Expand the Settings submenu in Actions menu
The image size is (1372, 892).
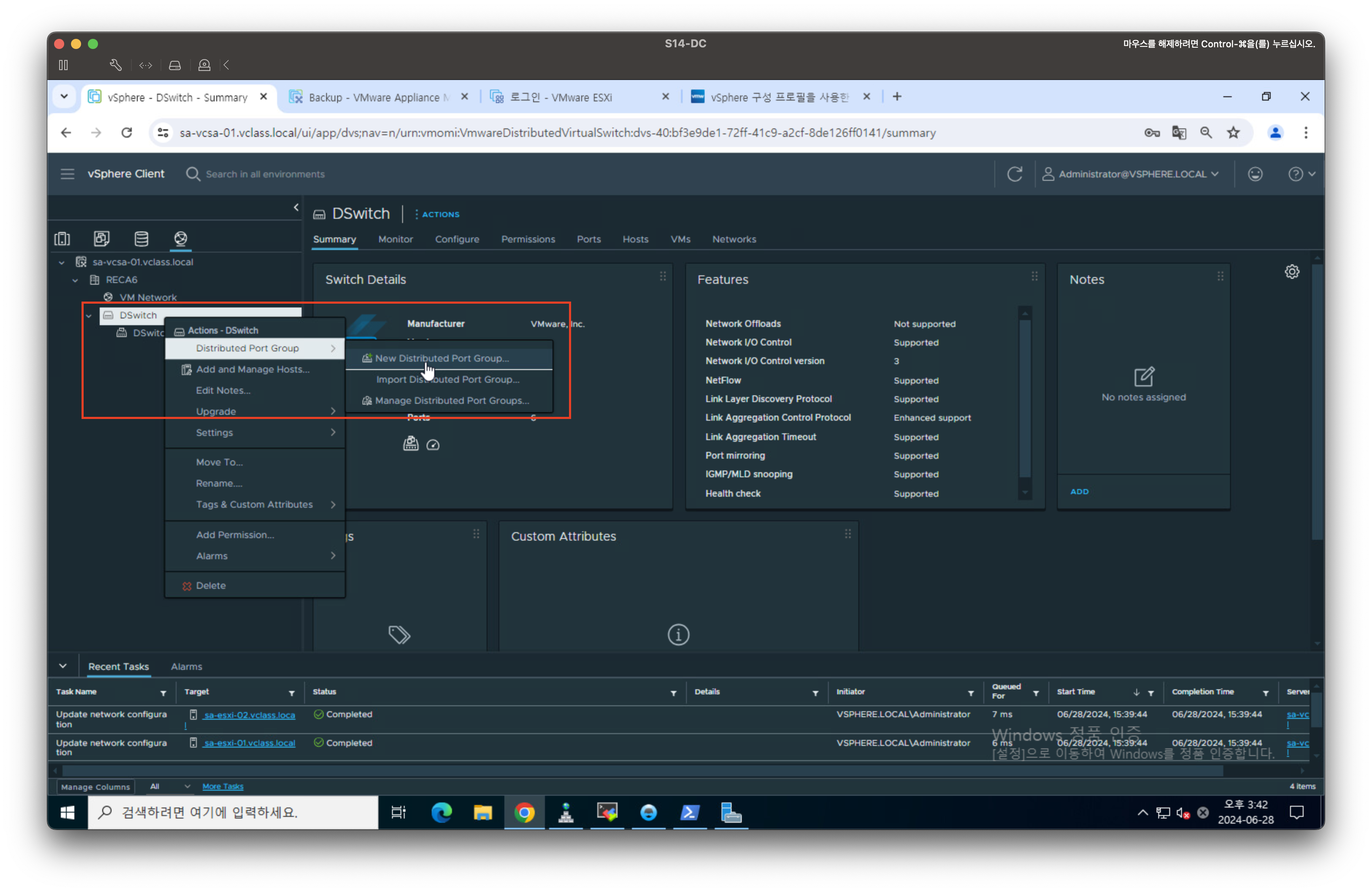click(x=254, y=432)
